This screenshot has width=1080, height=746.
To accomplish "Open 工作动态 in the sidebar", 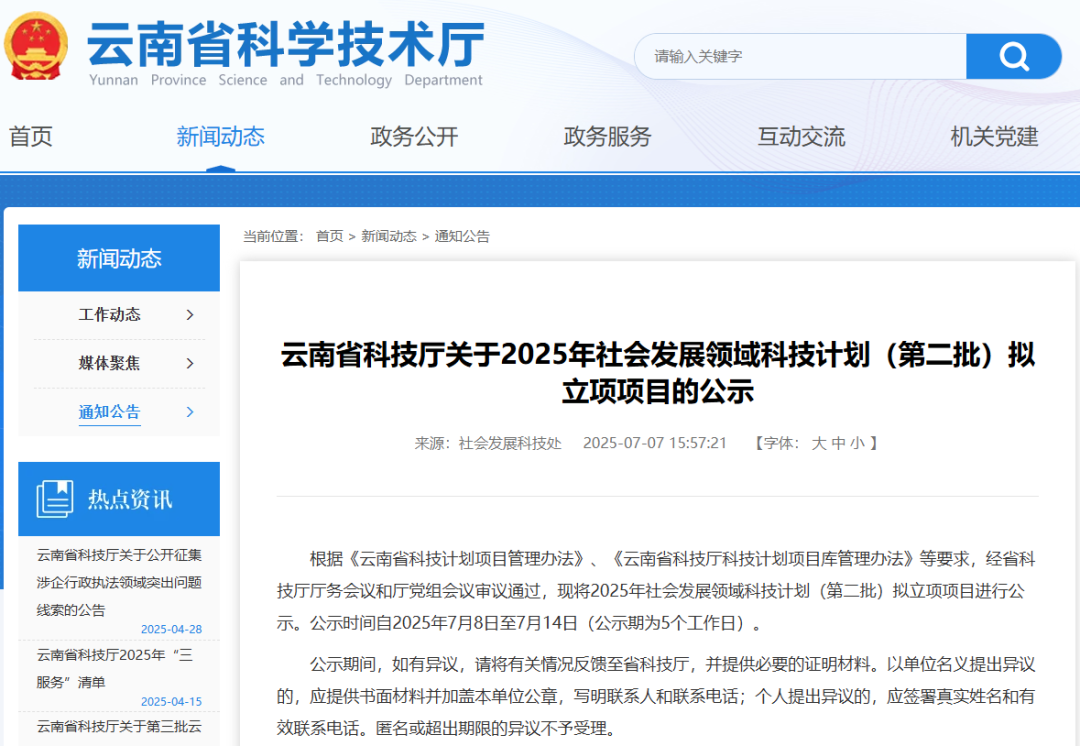I will pyautogui.click(x=110, y=315).
